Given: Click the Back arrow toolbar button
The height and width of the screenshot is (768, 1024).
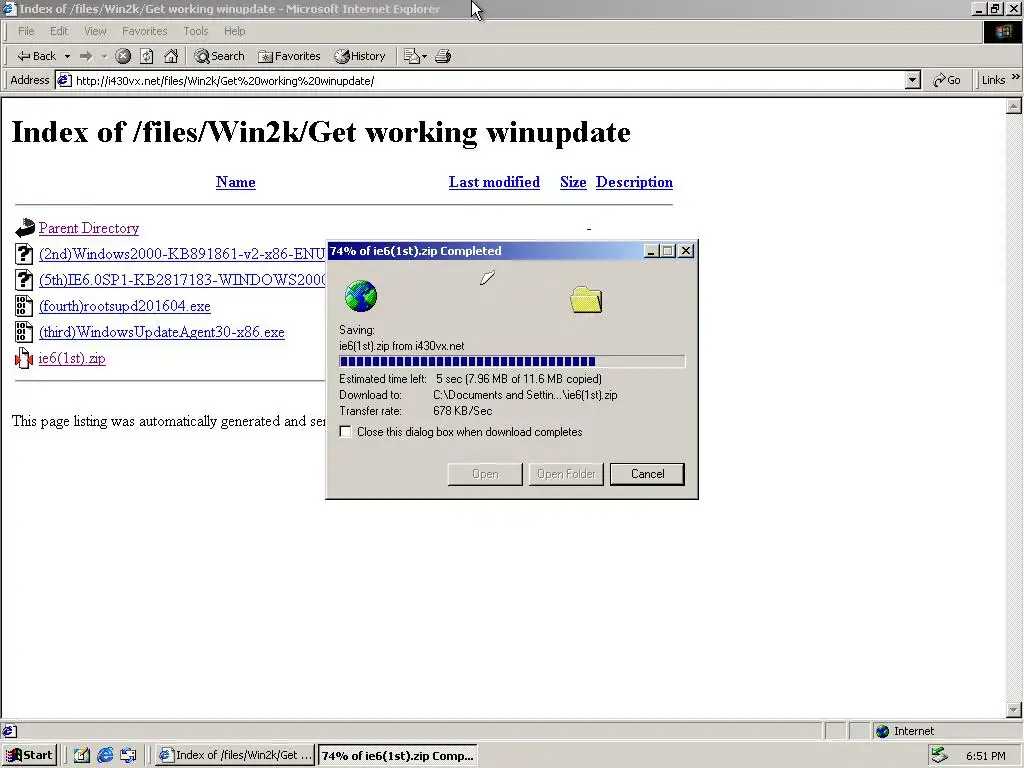Looking at the screenshot, I should 37,56.
